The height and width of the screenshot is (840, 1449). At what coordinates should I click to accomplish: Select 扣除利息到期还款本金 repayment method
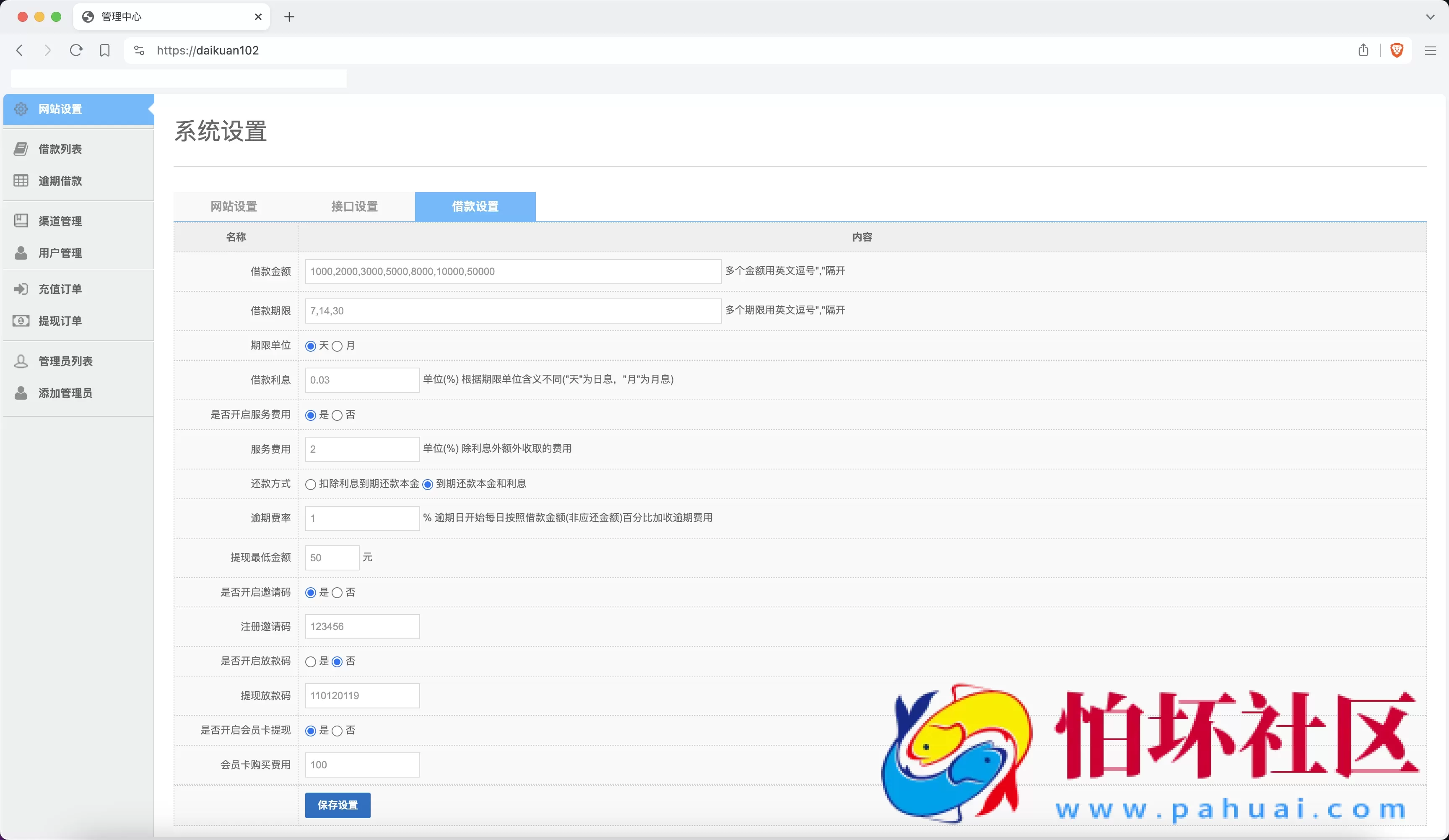tap(311, 484)
